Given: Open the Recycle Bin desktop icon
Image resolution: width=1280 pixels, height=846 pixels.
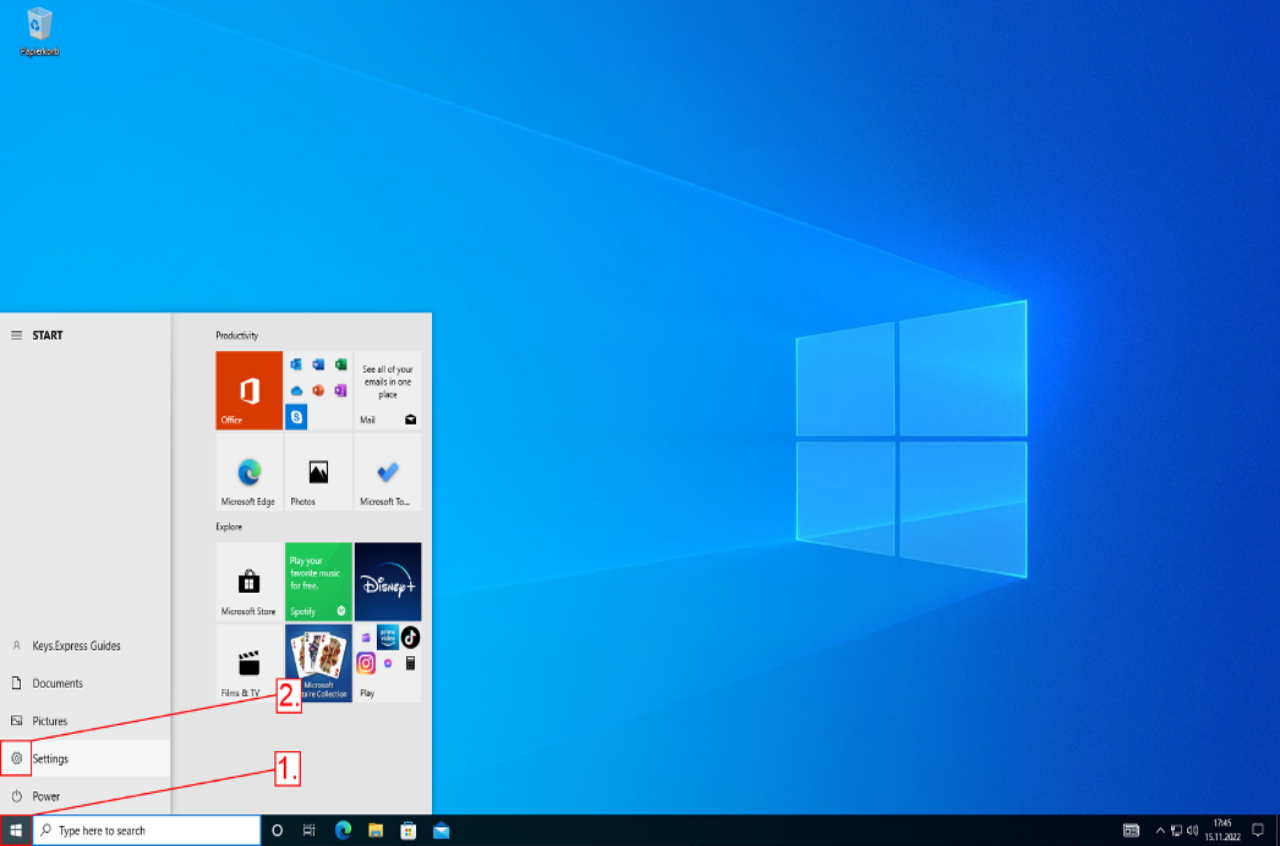Looking at the screenshot, I should point(40,30).
